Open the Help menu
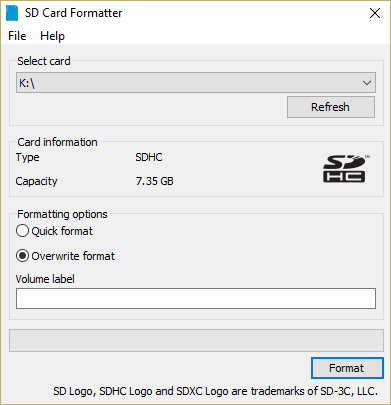This screenshot has width=391, height=405. point(52,36)
